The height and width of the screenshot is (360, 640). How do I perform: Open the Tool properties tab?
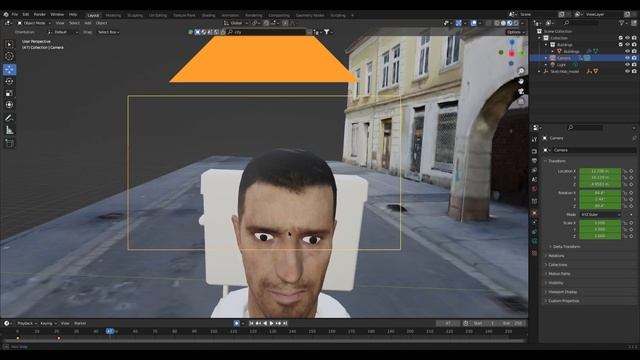pos(534,140)
